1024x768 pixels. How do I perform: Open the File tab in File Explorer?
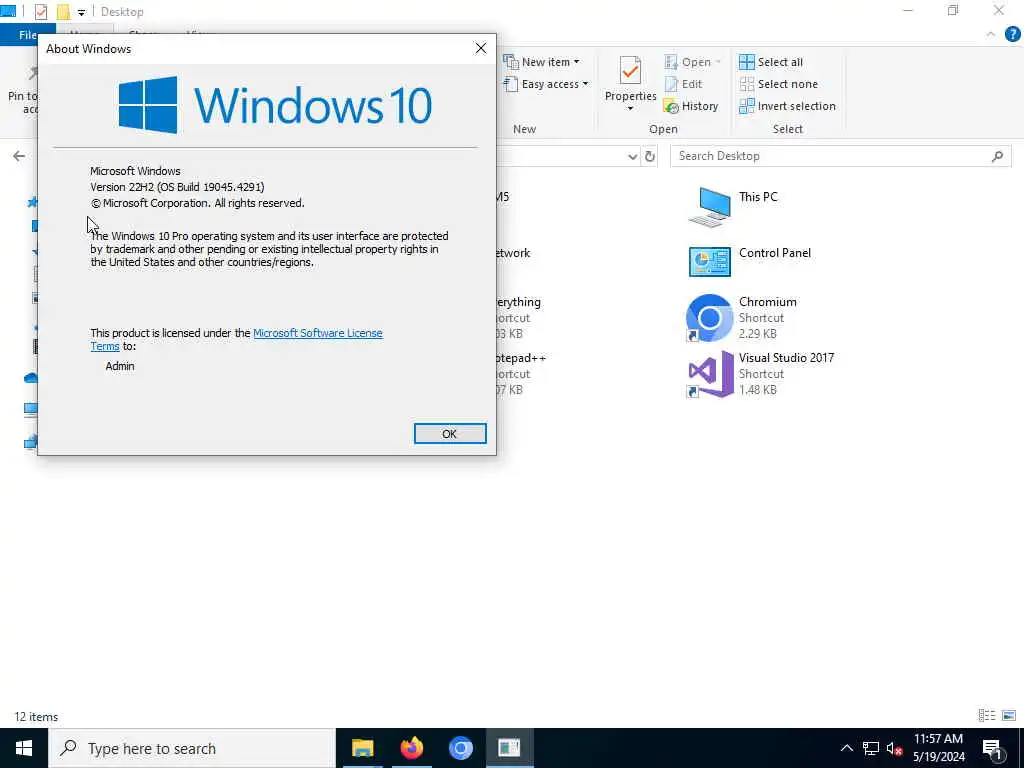click(27, 35)
